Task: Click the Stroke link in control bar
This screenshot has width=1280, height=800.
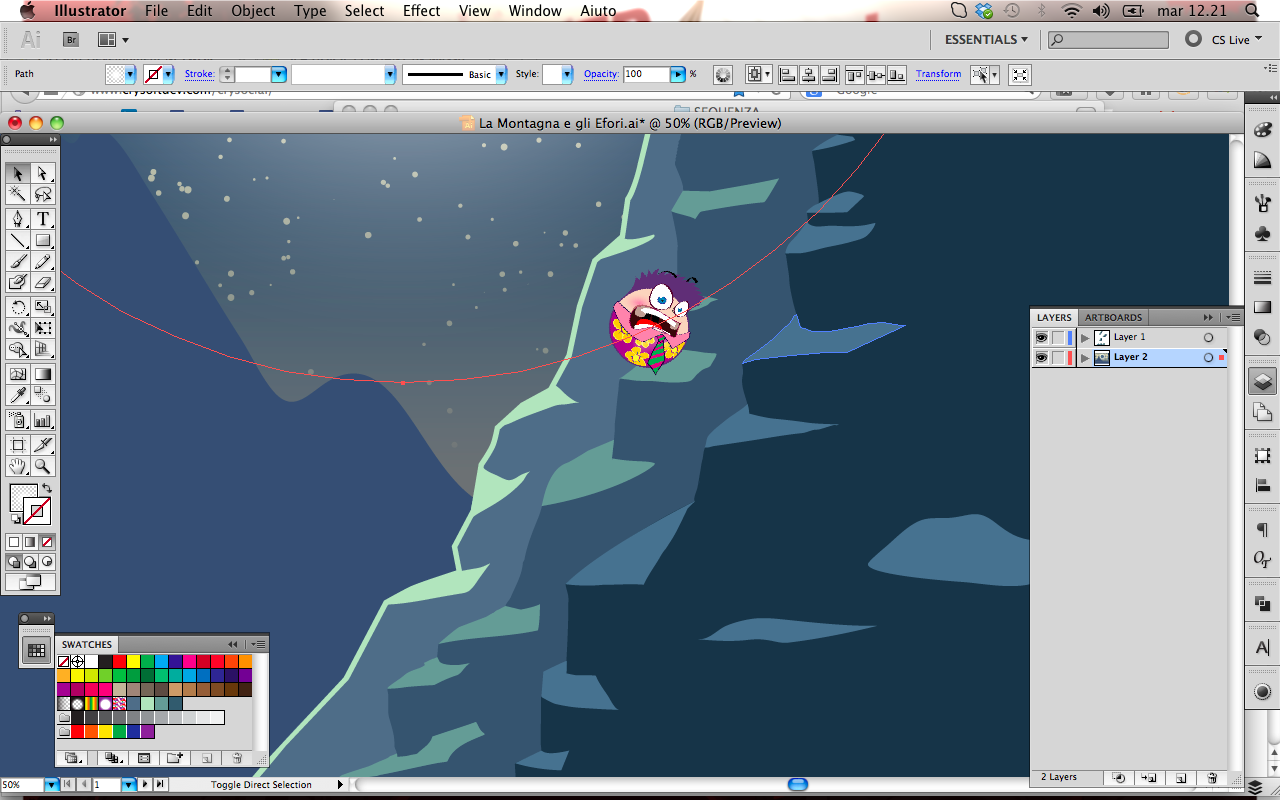Action: (199, 74)
